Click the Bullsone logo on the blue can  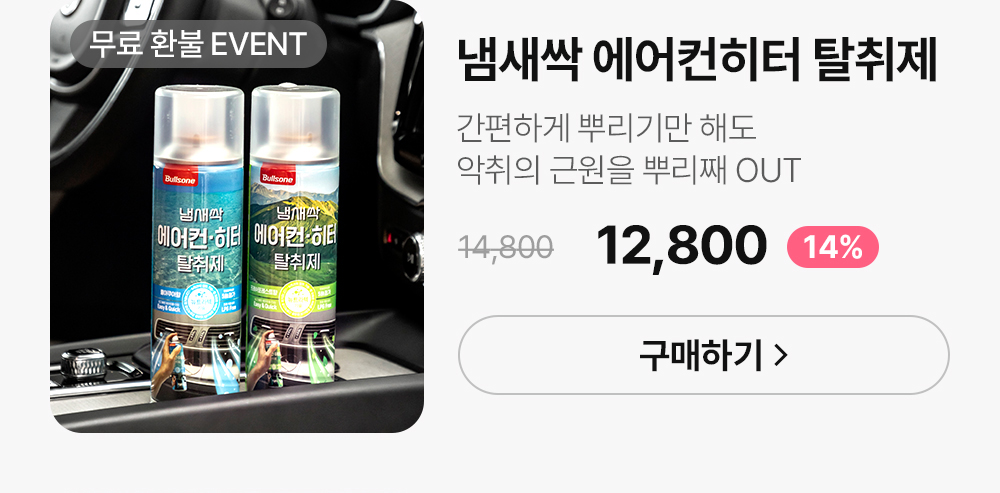[x=180, y=179]
